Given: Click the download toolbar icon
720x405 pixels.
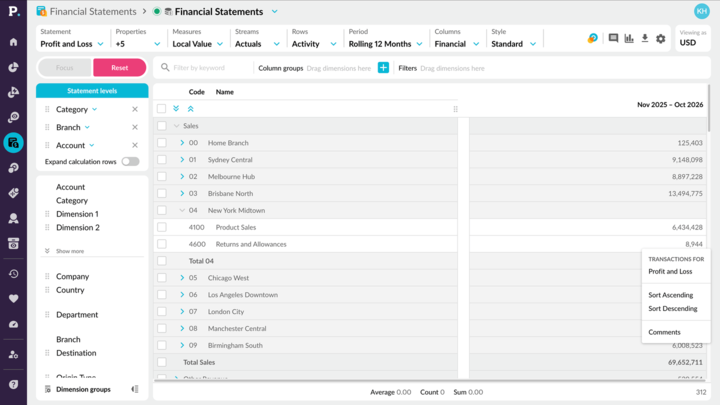Looking at the screenshot, I should [x=645, y=38].
